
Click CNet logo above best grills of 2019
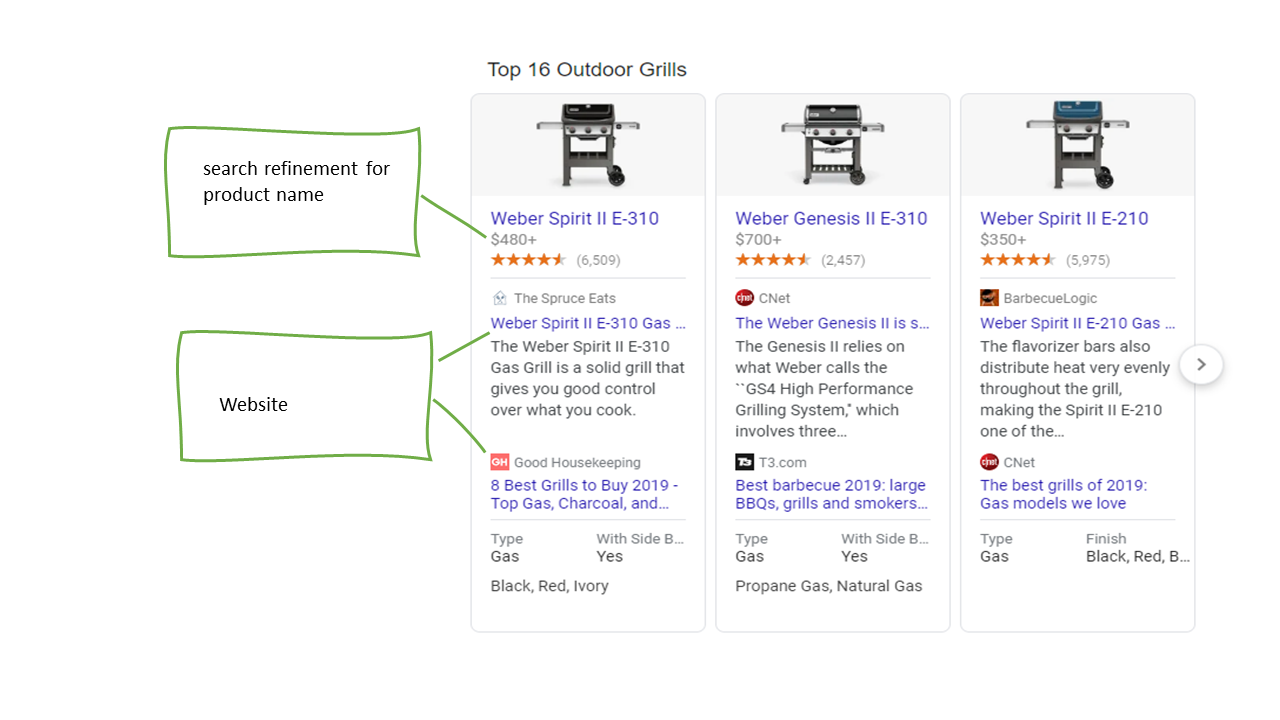pos(989,462)
